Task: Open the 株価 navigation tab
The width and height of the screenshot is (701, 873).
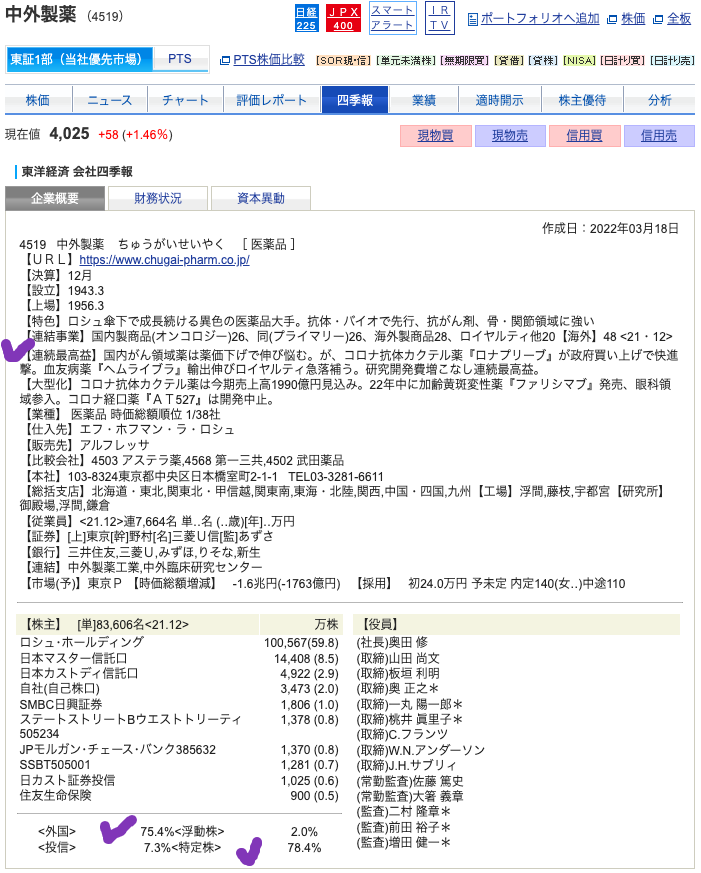Action: (x=38, y=100)
